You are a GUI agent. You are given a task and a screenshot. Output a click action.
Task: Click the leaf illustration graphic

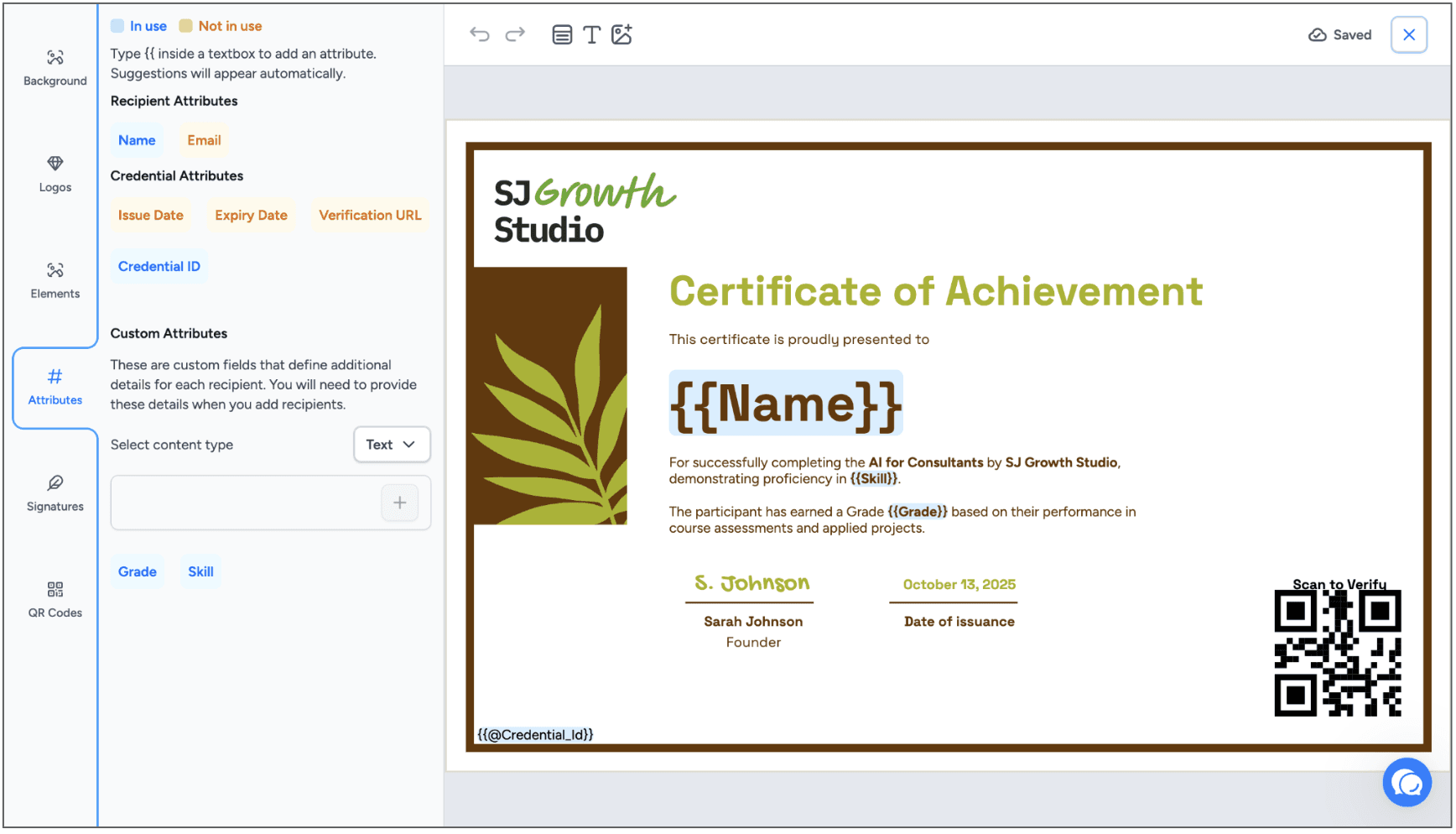click(550, 396)
